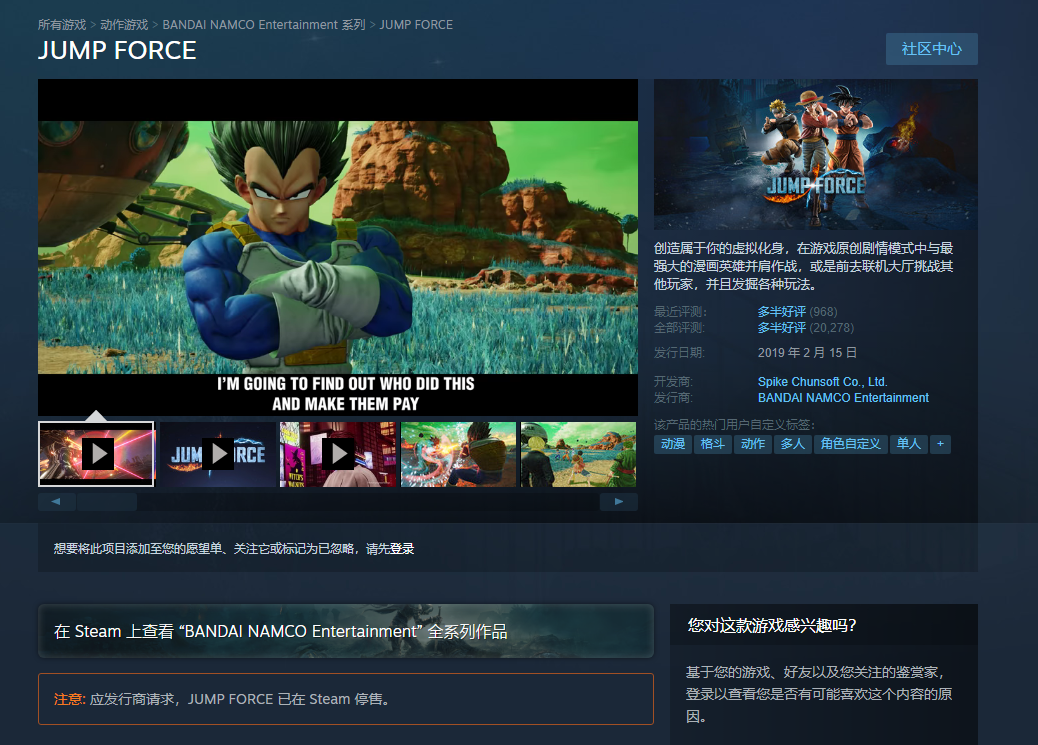This screenshot has width=1038, height=745.
Task: Play the third video thumbnail
Action: [x=338, y=454]
